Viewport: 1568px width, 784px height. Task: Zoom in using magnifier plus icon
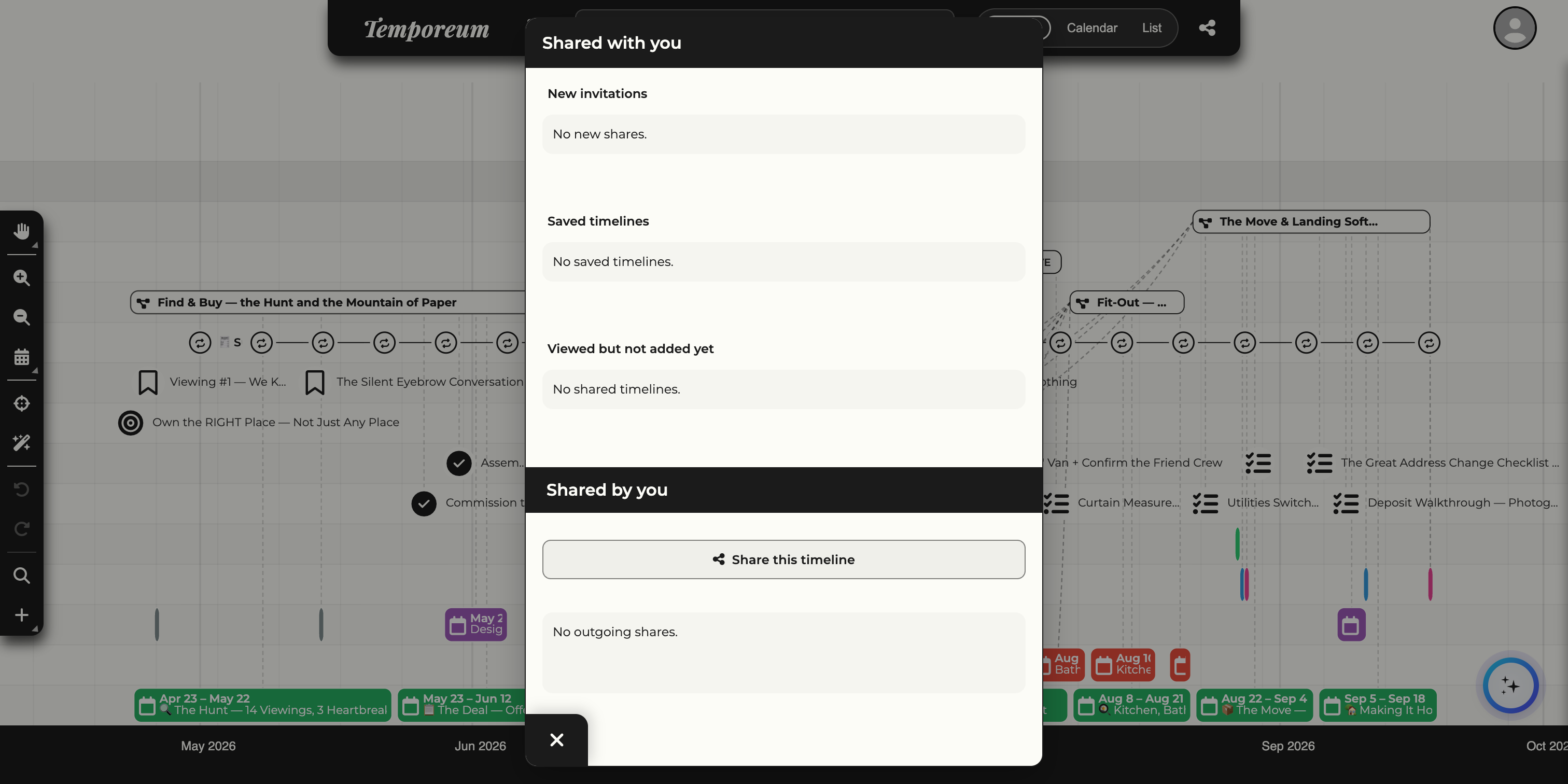click(22, 277)
